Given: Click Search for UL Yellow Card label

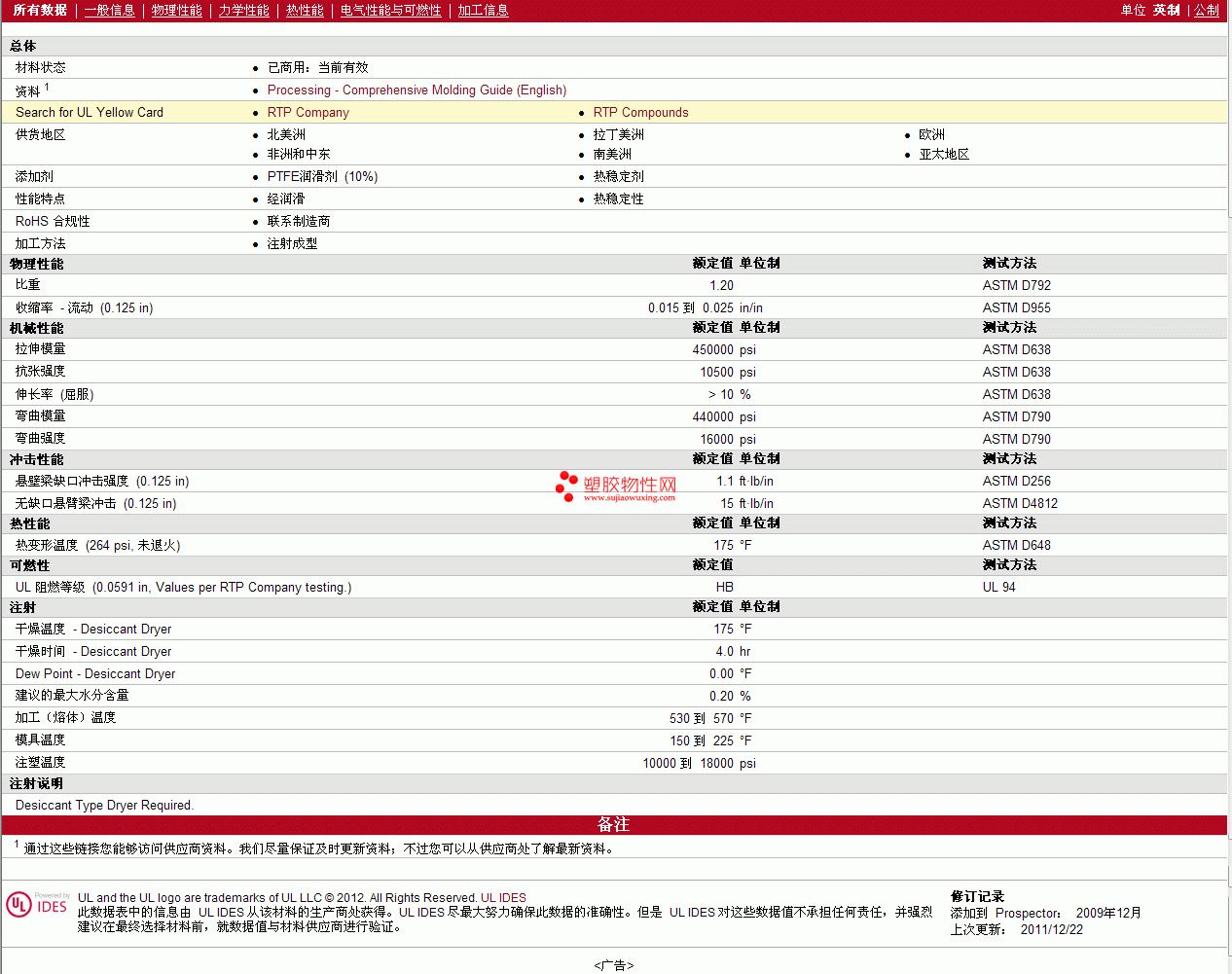Looking at the screenshot, I should coord(90,112).
